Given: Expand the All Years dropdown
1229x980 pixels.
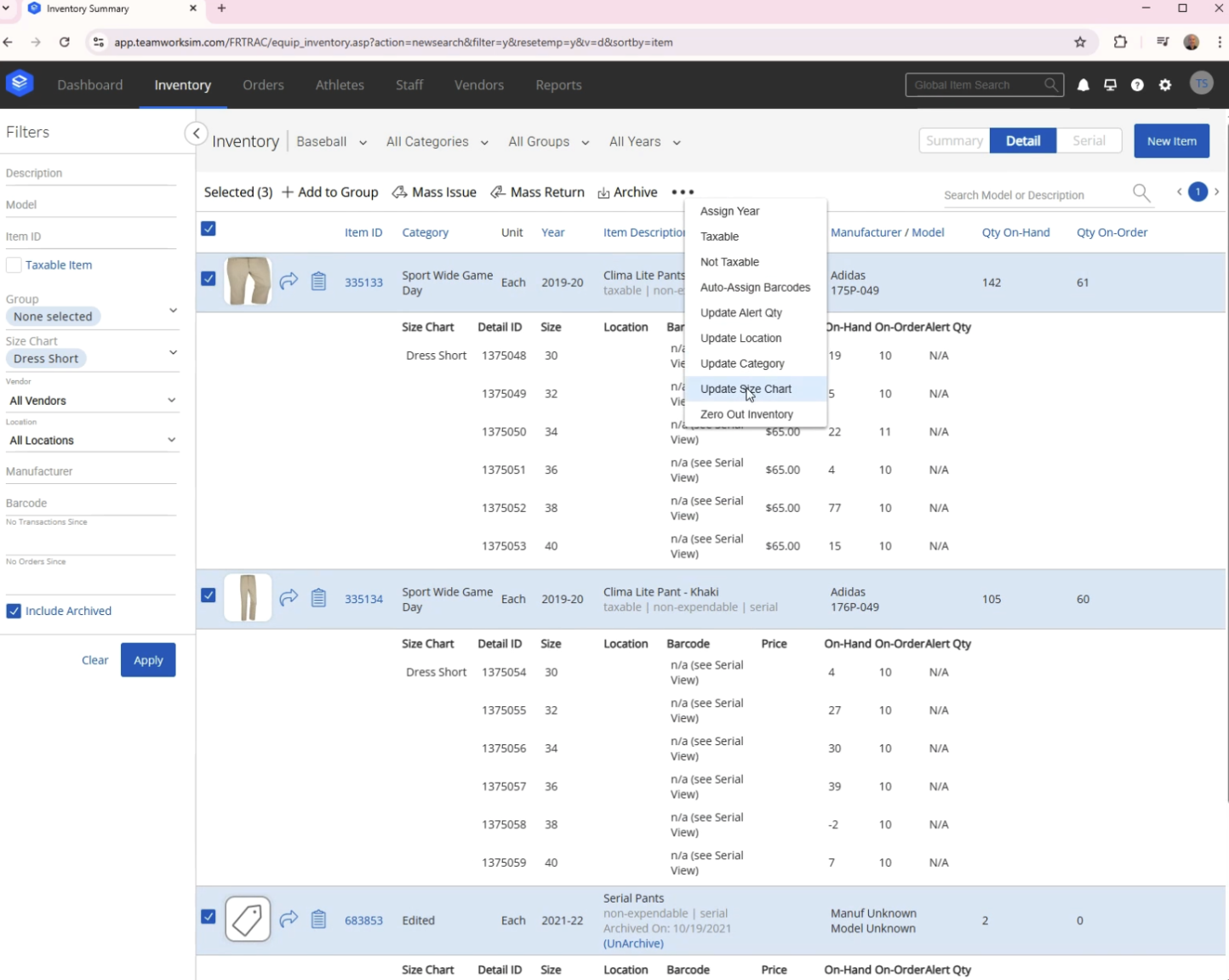Looking at the screenshot, I should coord(645,142).
